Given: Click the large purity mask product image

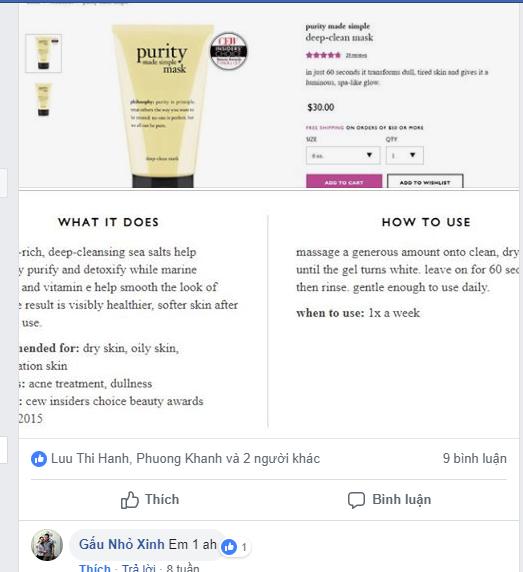Looking at the screenshot, I should pos(163,106).
